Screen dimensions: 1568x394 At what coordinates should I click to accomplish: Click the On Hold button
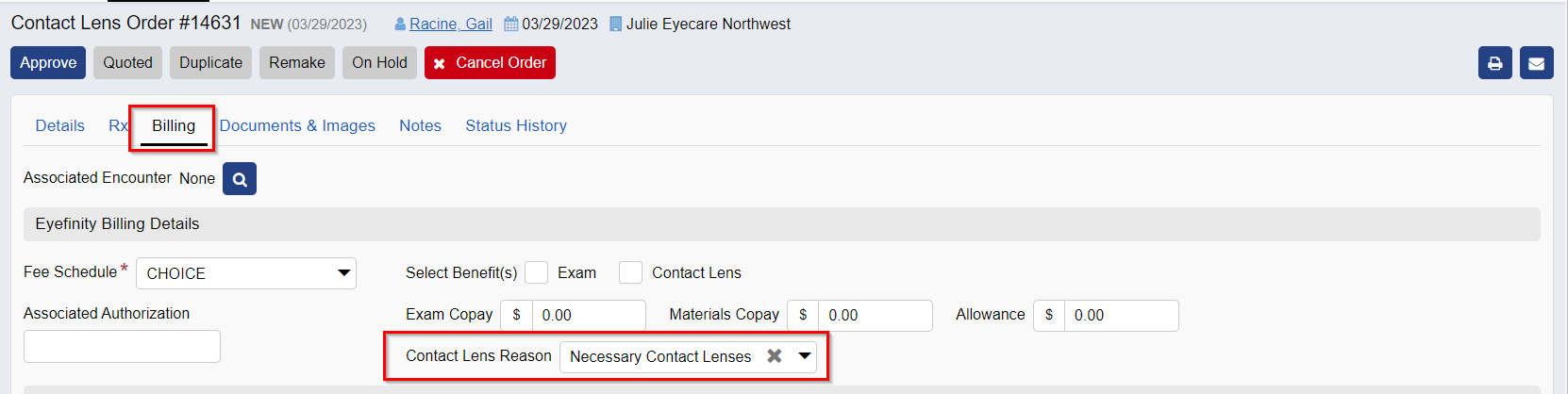tap(379, 63)
